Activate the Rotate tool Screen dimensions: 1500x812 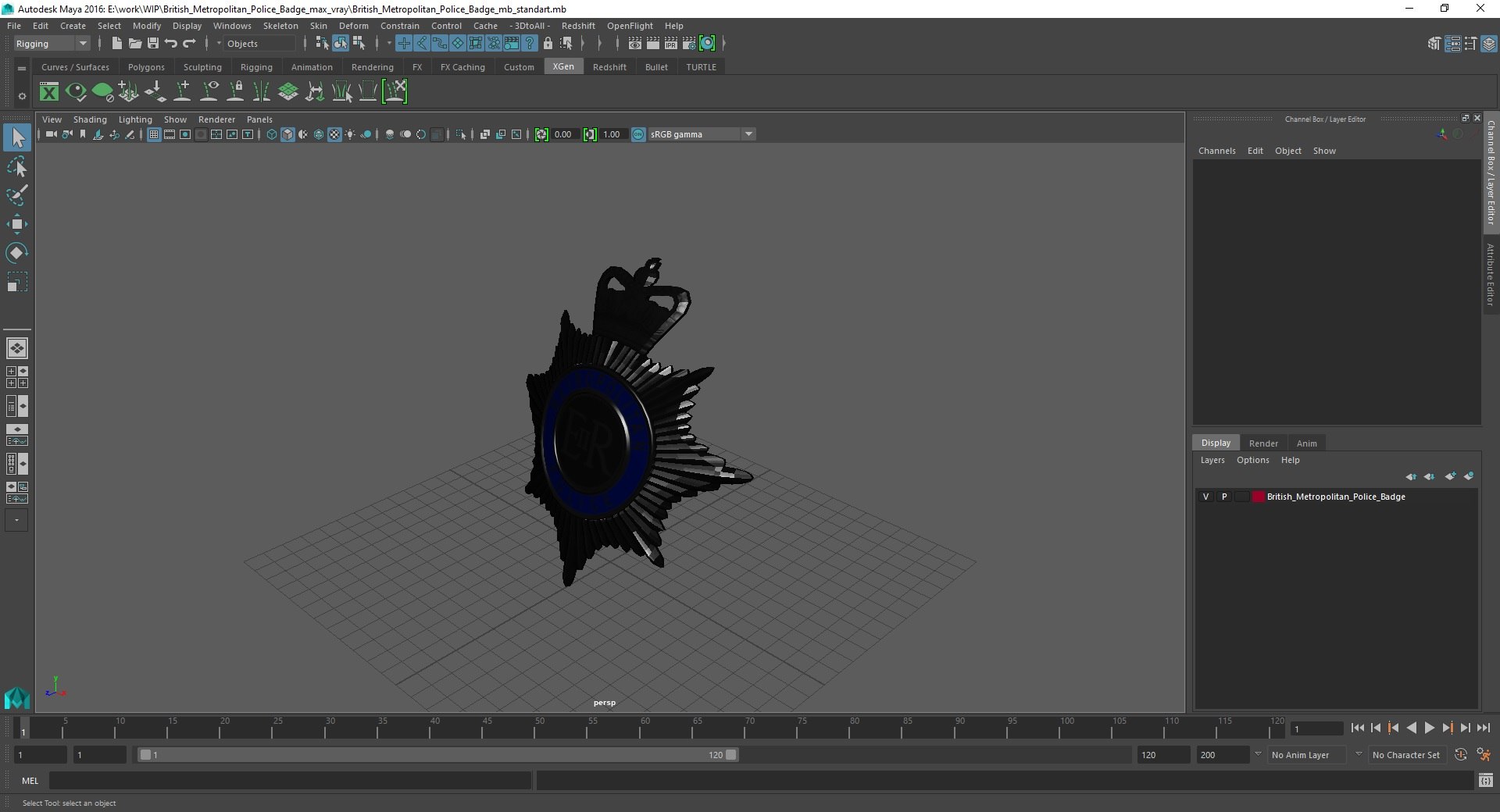pyautogui.click(x=17, y=253)
